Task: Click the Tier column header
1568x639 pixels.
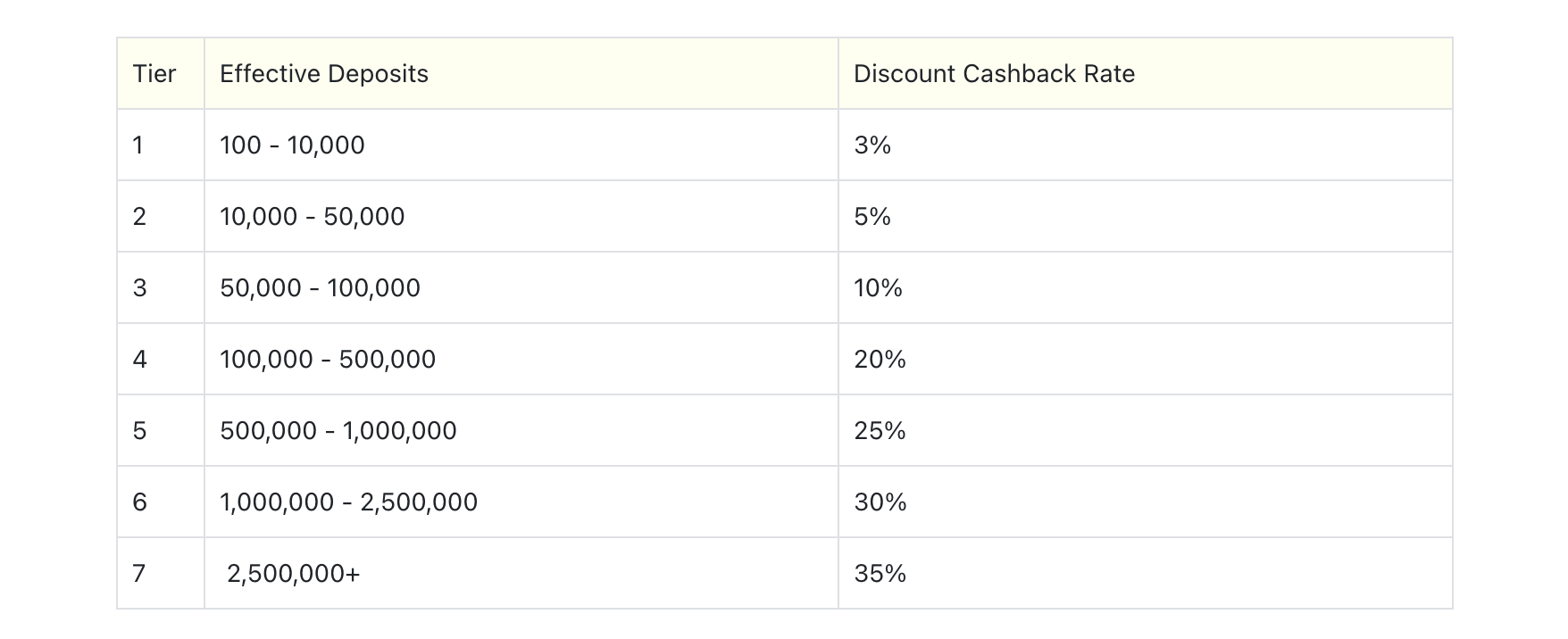Action: click(x=161, y=73)
